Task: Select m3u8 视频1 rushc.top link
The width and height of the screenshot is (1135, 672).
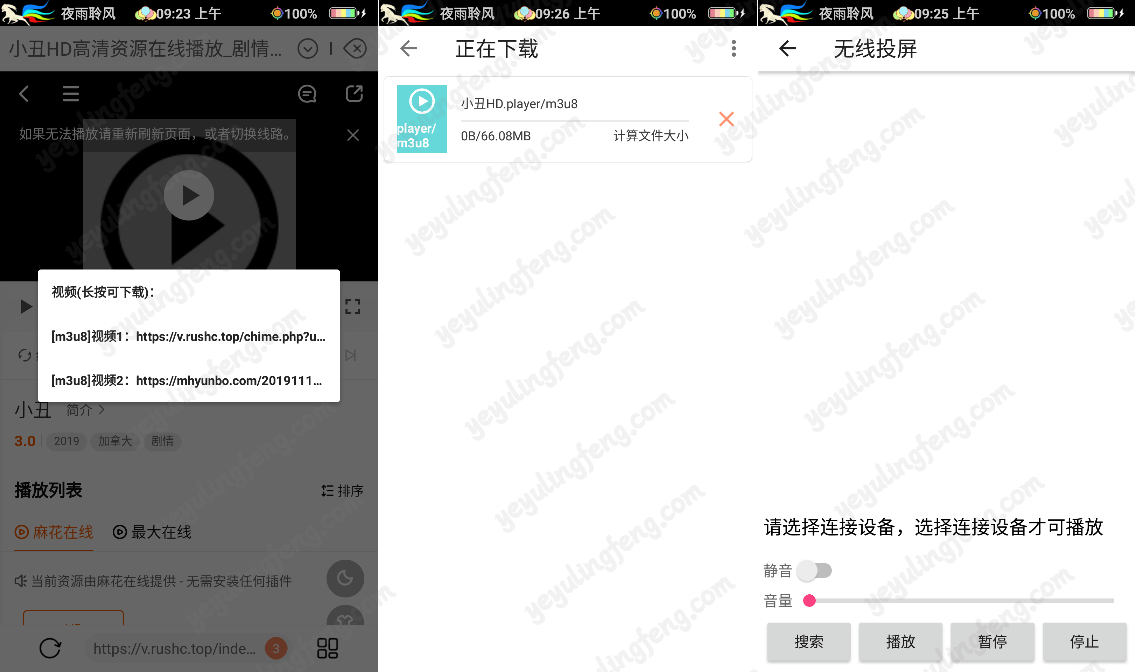Action: pos(188,337)
